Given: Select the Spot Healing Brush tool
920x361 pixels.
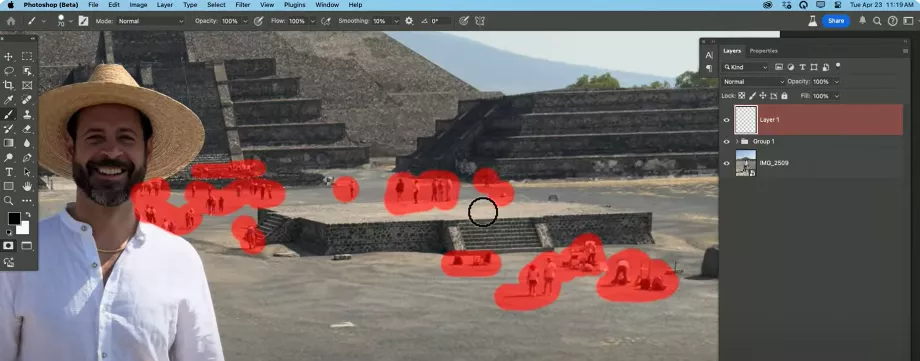Looking at the screenshot, I should pos(27,100).
